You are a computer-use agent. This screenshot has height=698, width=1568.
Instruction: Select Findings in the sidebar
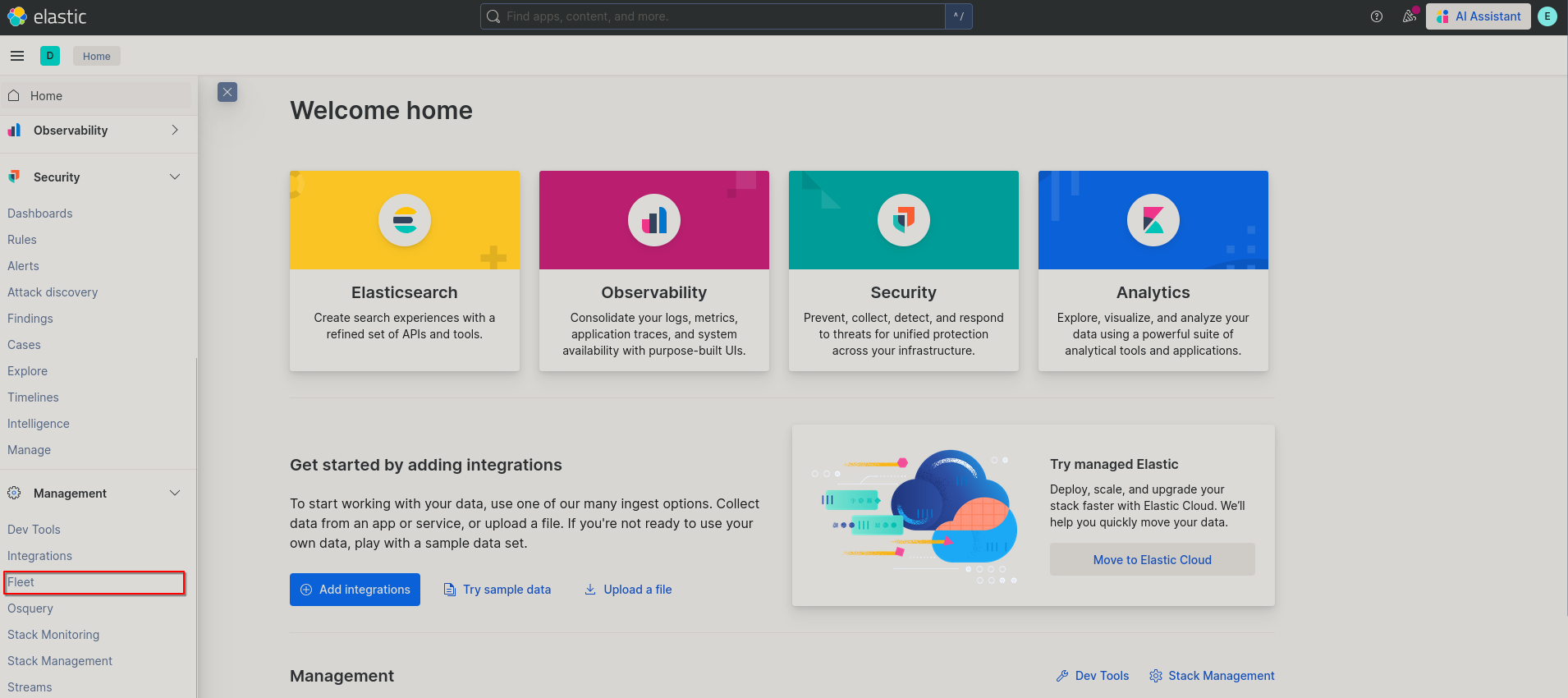(30, 319)
